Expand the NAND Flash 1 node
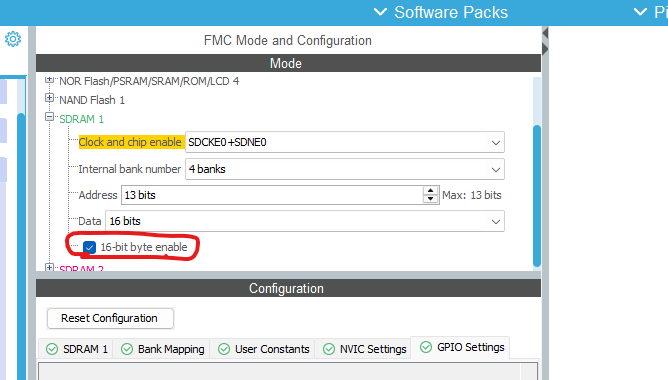This screenshot has width=668, height=380. tap(49, 98)
